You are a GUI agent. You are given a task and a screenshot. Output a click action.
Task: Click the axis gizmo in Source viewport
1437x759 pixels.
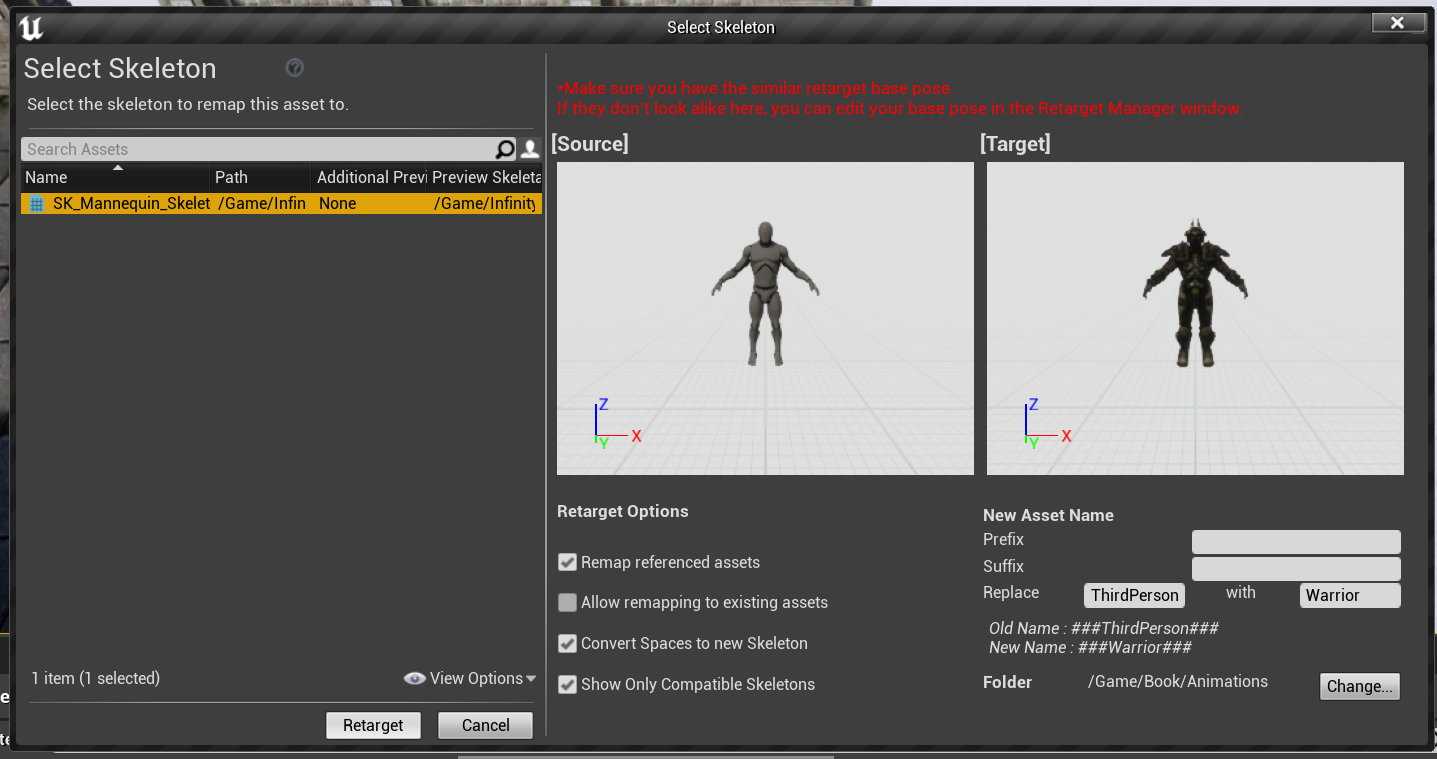617,423
